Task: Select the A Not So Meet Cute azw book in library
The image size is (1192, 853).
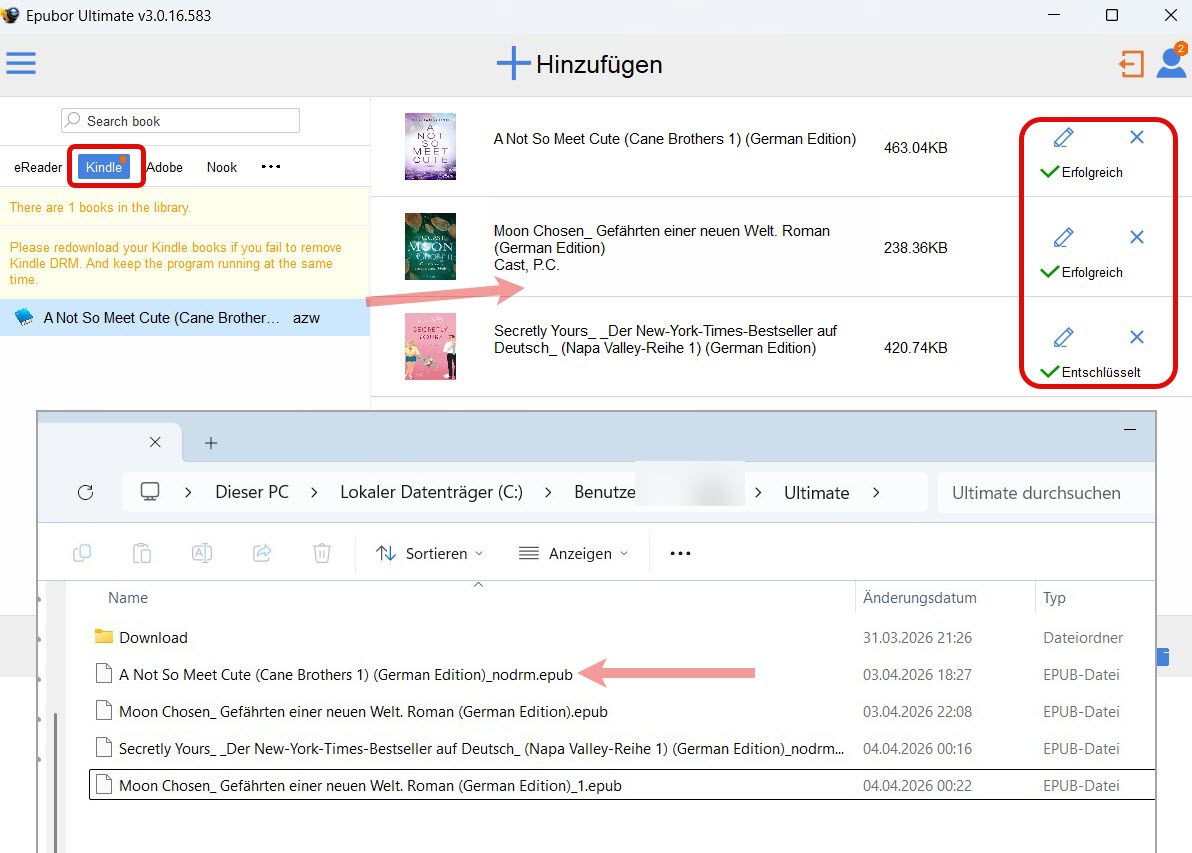Action: 185,318
